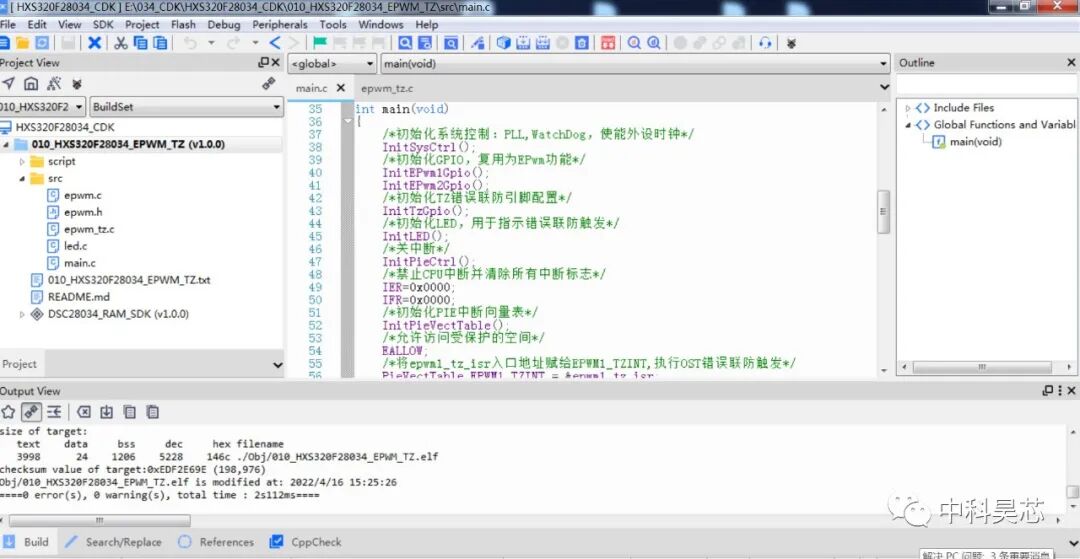Screen dimensions: 1080x559
Task: Close the Outline panel
Action: [1071, 63]
